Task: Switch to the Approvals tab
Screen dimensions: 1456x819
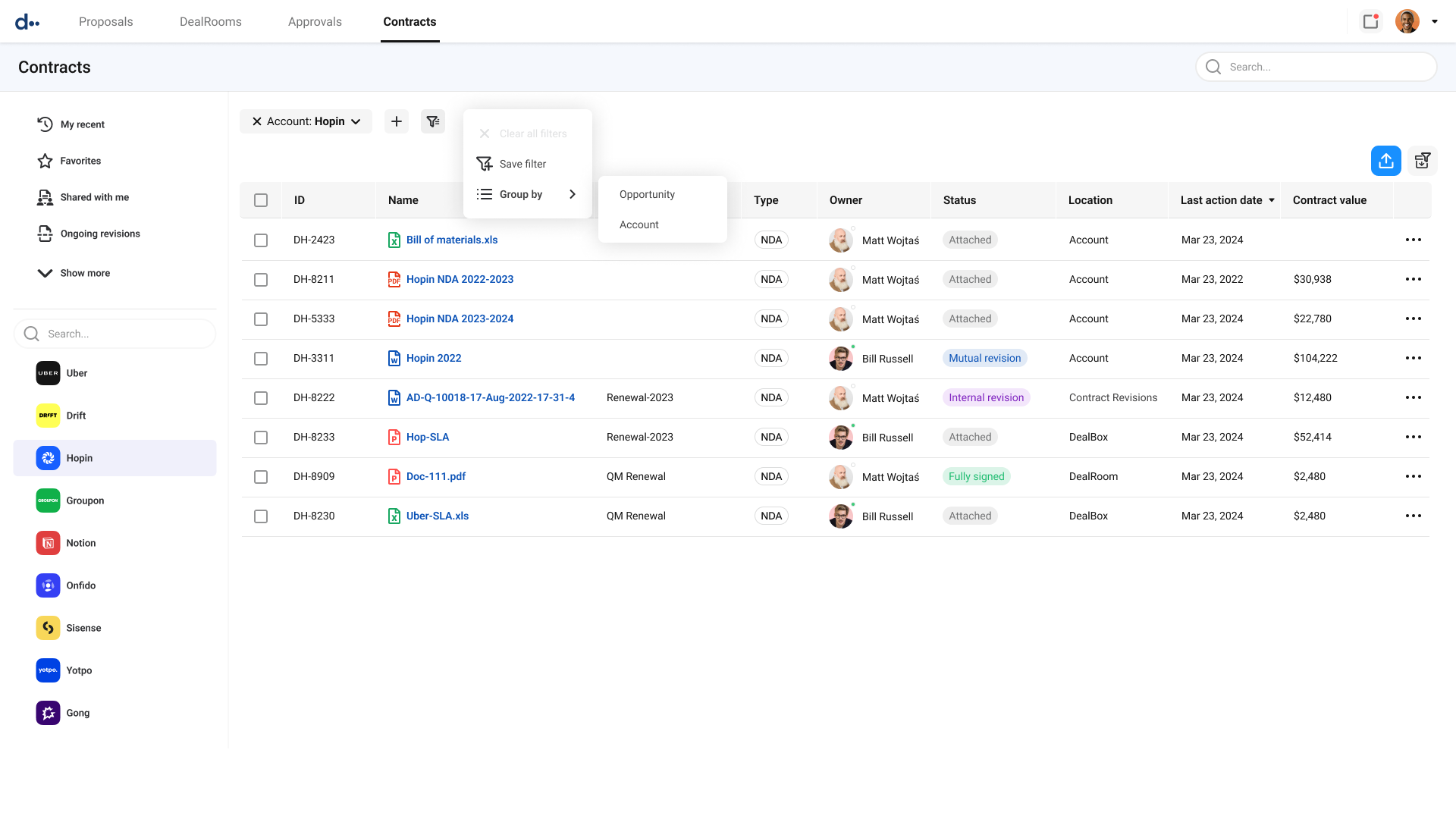Action: 315,21
